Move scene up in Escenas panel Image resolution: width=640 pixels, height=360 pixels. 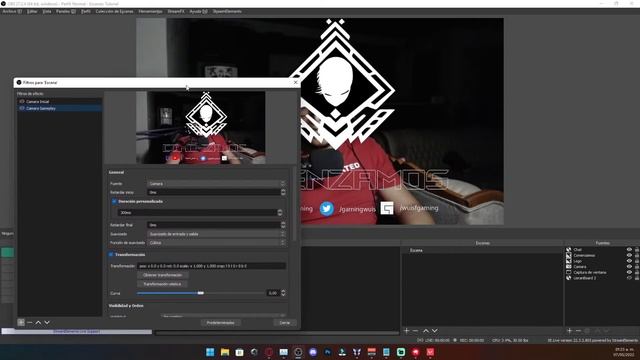pos(426,331)
